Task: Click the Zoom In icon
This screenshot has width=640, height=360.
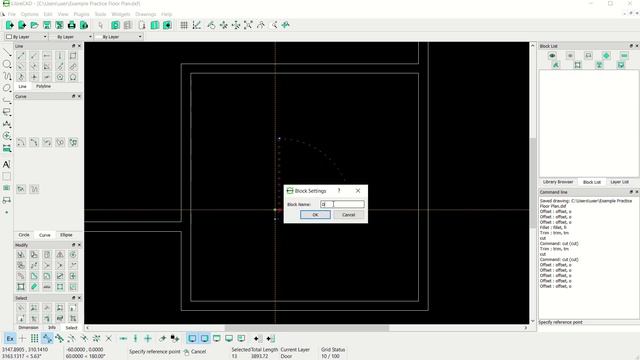Action: (x=224, y=25)
